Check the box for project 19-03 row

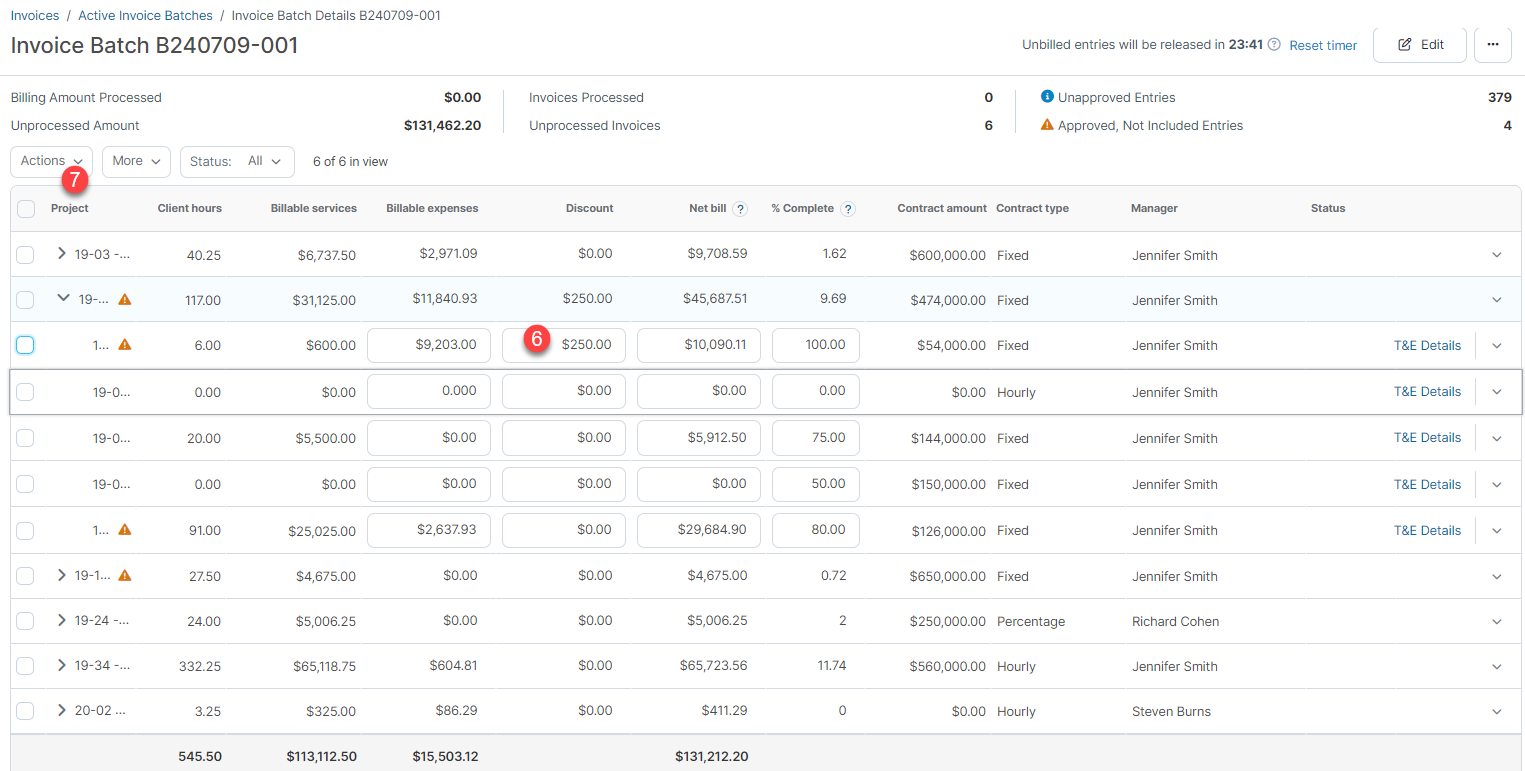pyautogui.click(x=26, y=255)
